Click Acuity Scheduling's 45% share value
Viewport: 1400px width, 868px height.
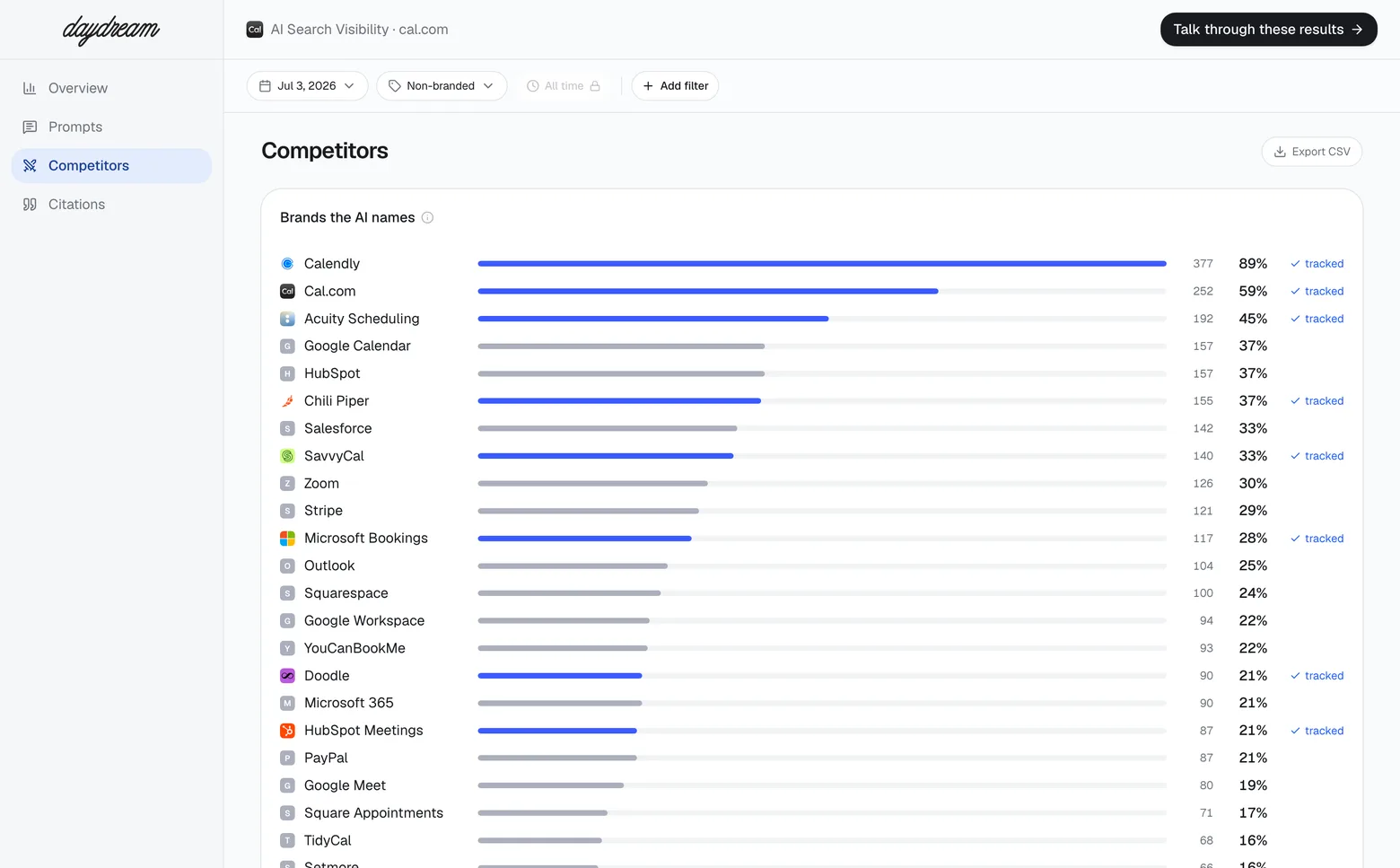click(x=1253, y=319)
